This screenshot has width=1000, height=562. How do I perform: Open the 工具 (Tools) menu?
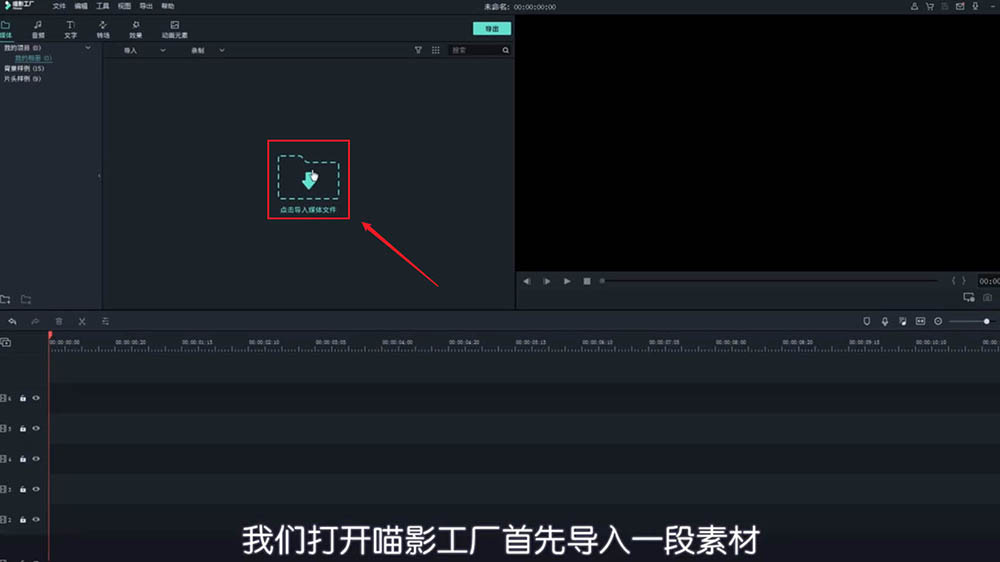click(x=103, y=6)
